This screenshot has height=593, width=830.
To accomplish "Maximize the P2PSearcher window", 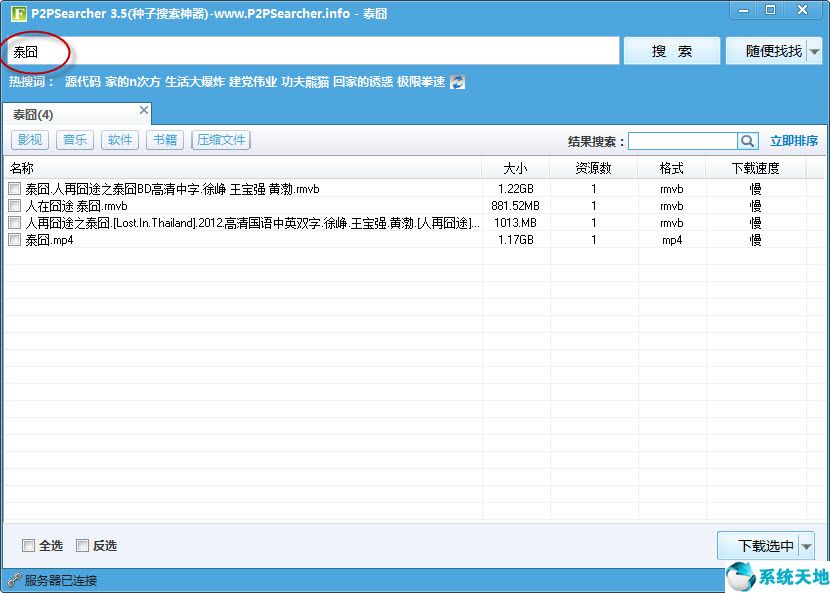I will pos(771,10).
